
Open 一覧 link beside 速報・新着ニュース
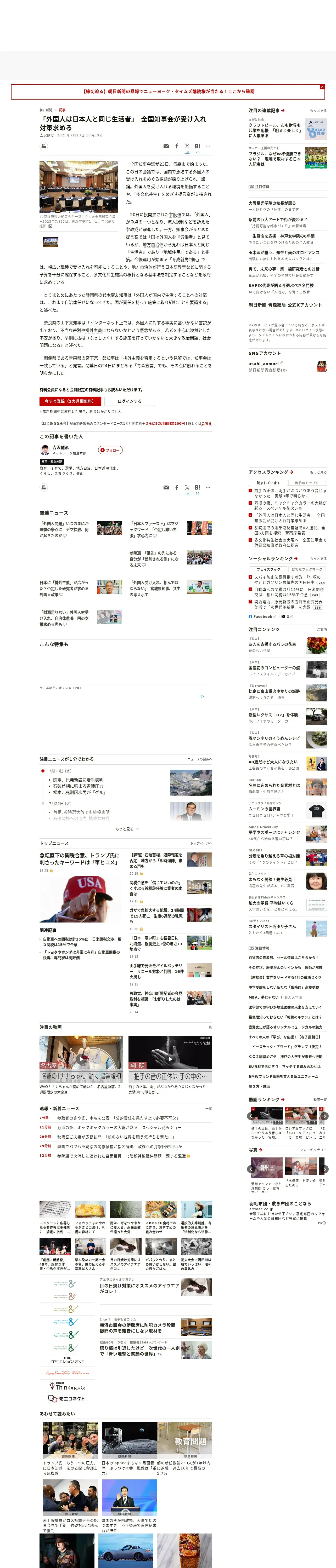(209, 1109)
